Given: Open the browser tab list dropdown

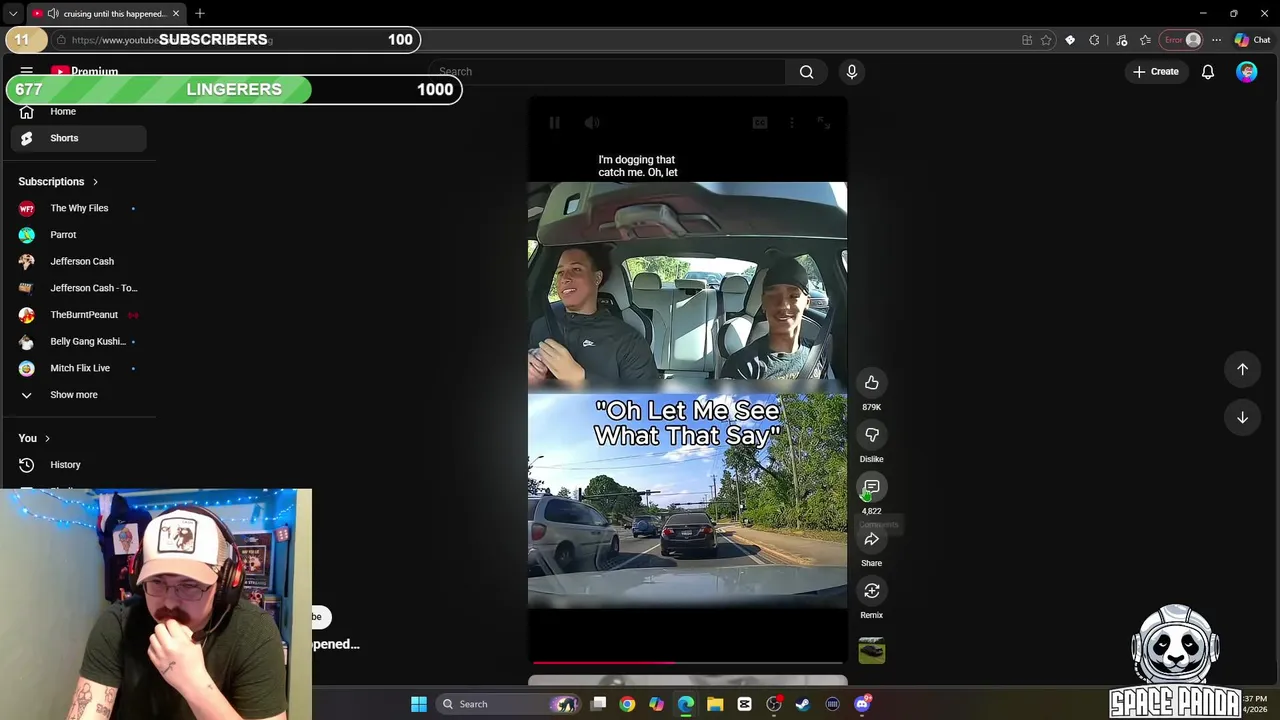Looking at the screenshot, I should click(13, 14).
